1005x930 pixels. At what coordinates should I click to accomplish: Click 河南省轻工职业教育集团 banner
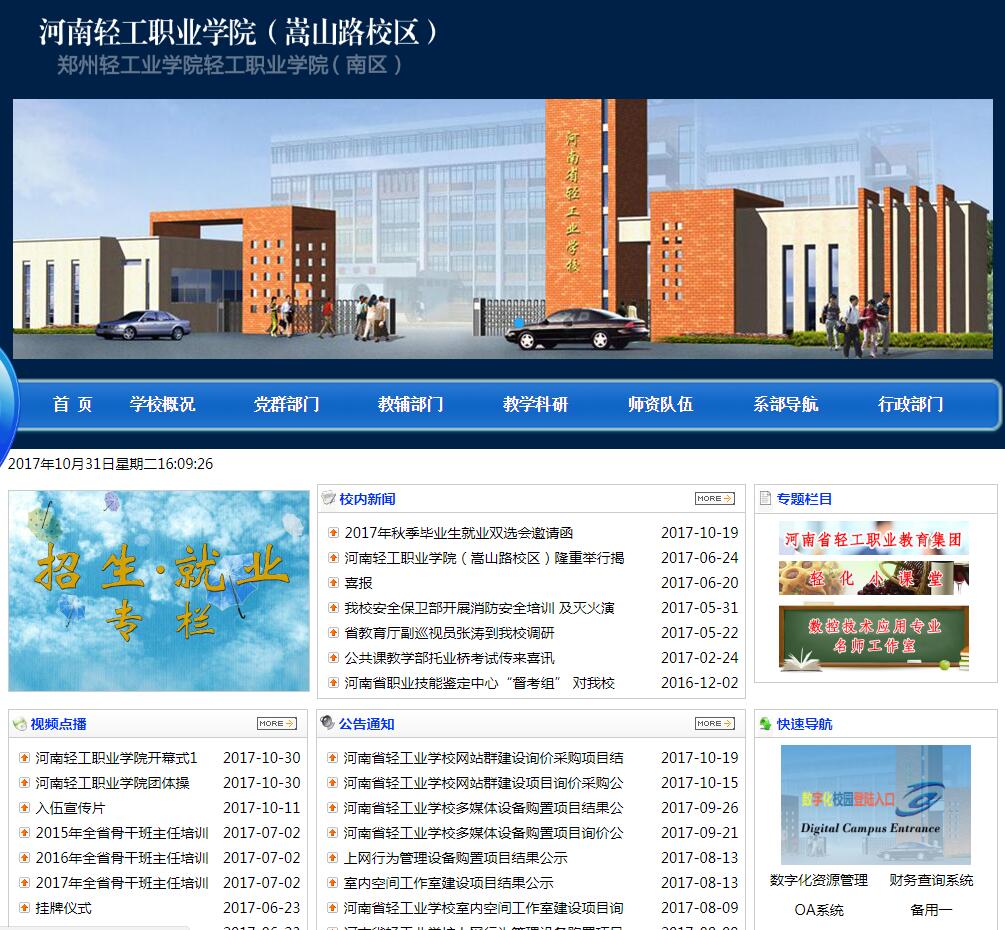coord(874,538)
